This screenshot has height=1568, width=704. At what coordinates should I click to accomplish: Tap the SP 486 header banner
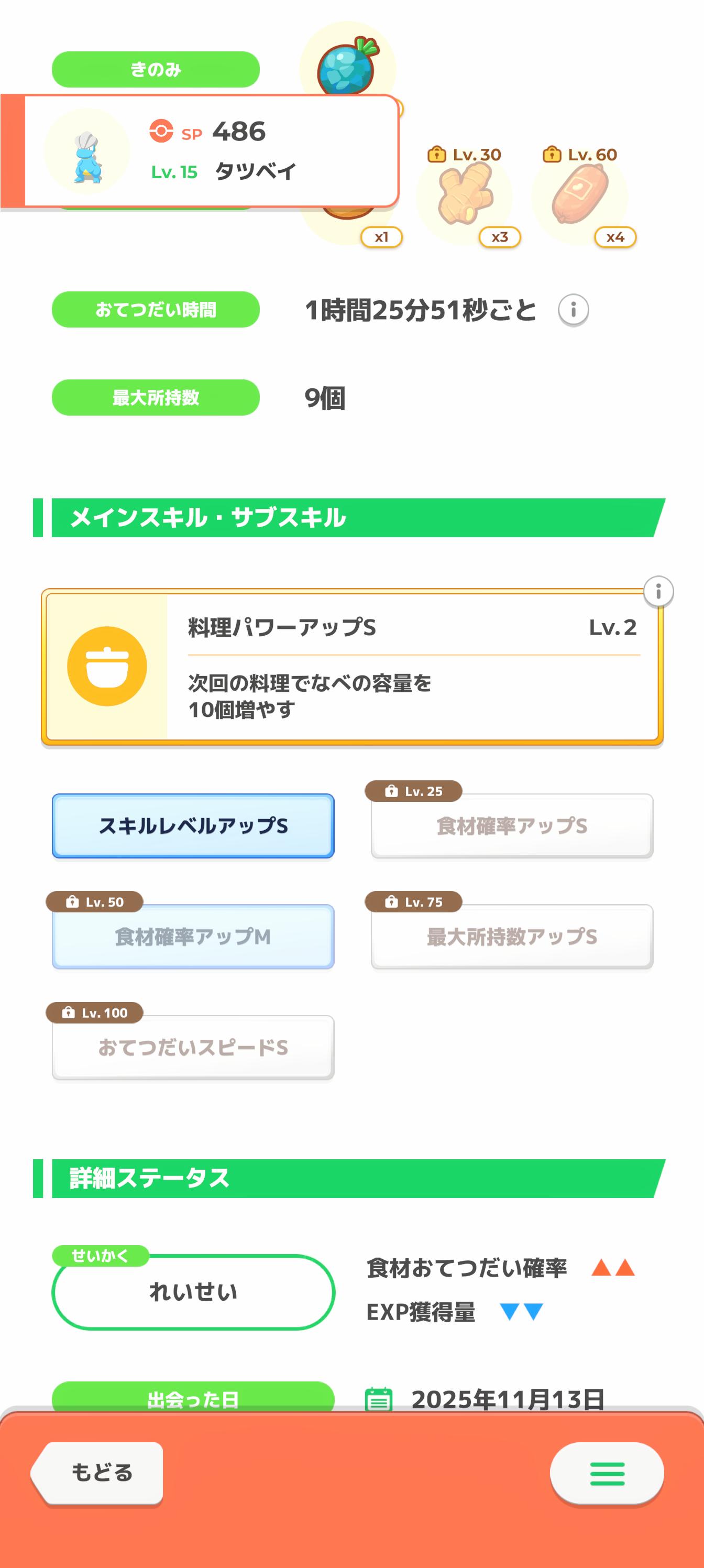pos(244,150)
